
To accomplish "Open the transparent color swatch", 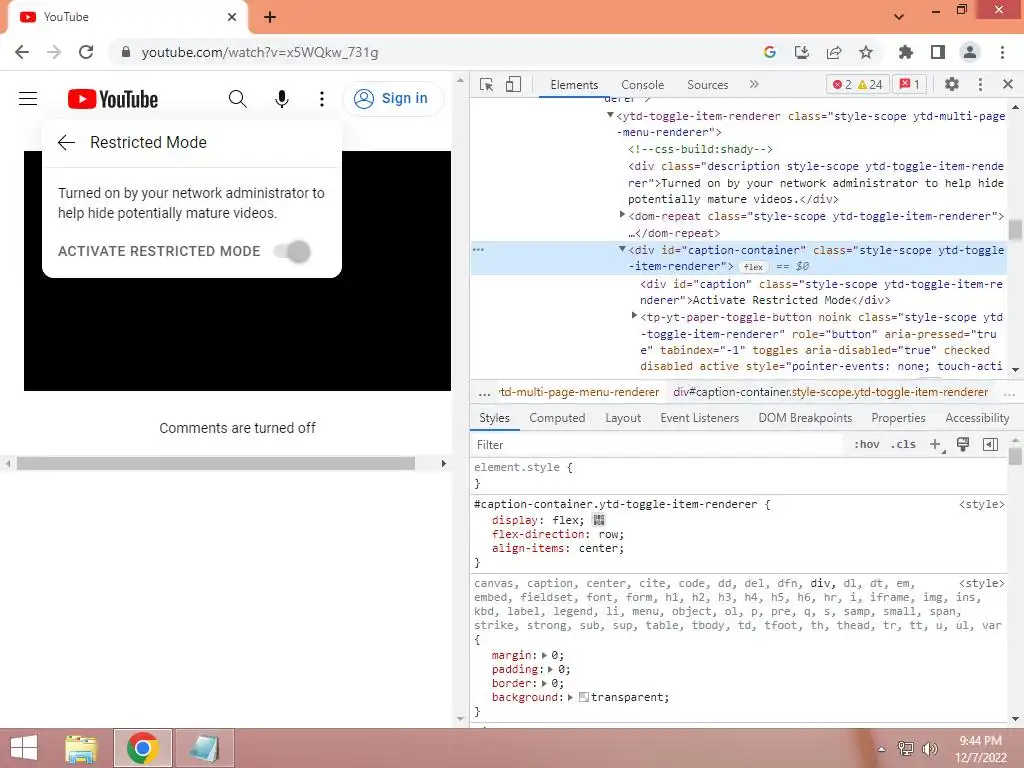I will [x=584, y=697].
